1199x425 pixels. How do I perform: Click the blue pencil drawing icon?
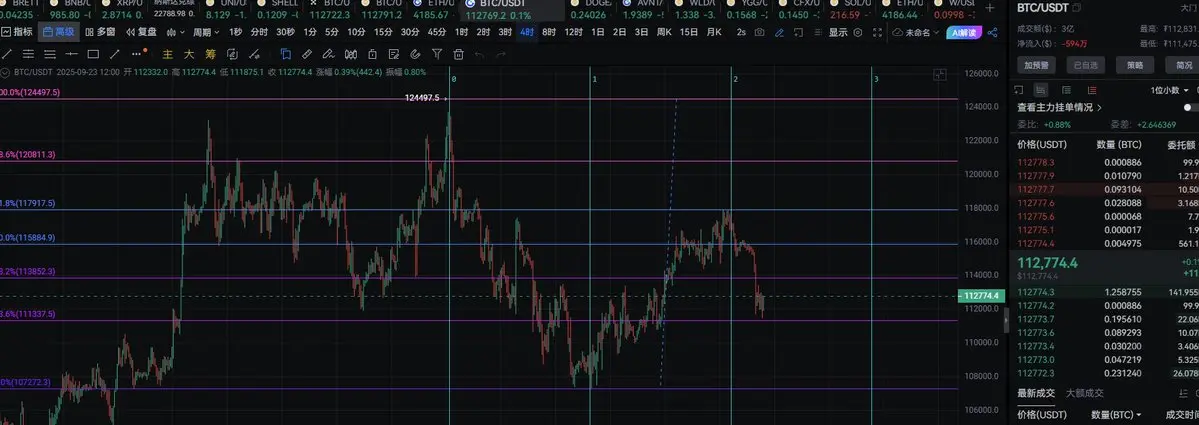(x=779, y=32)
